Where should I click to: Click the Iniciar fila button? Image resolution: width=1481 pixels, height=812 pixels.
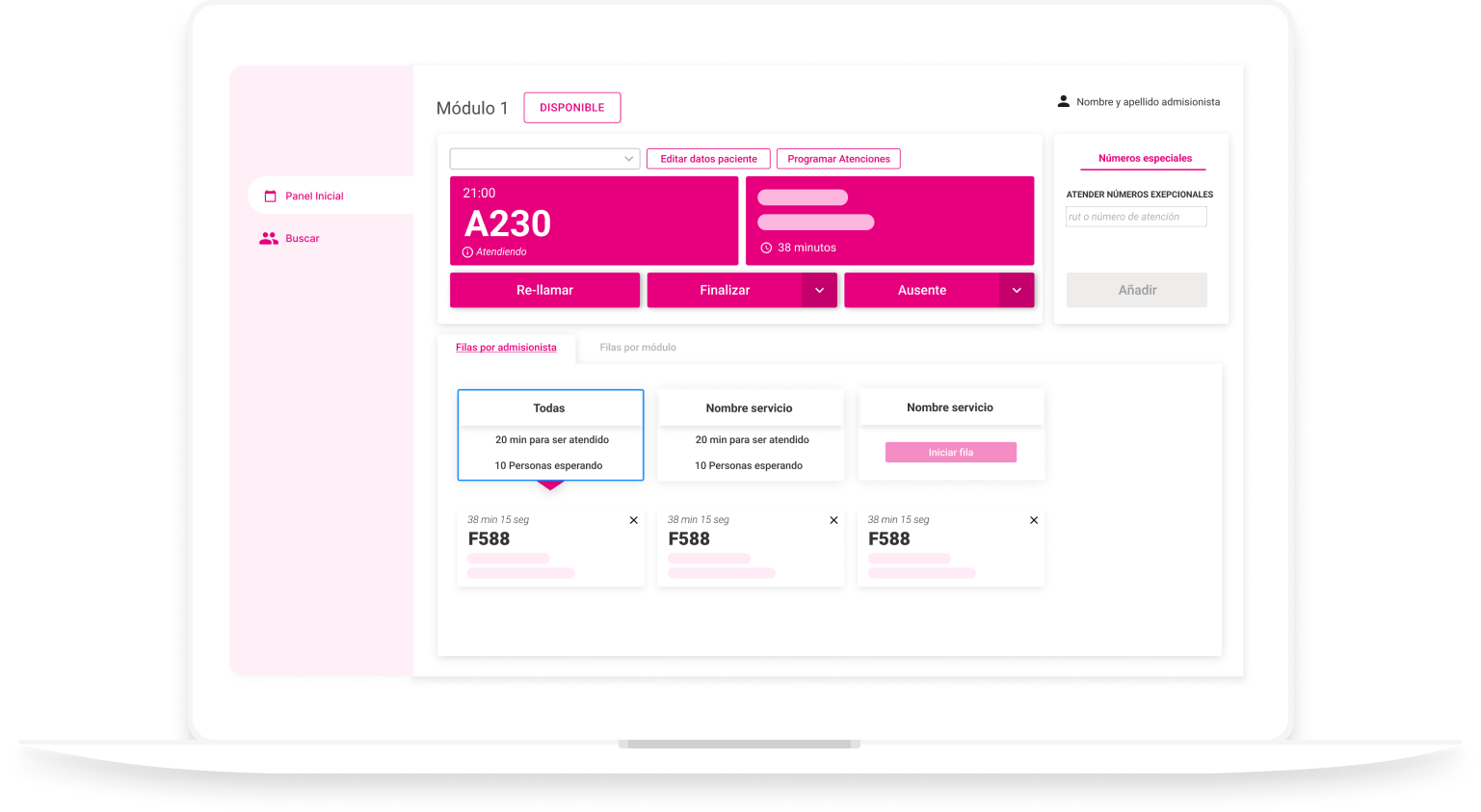point(950,453)
